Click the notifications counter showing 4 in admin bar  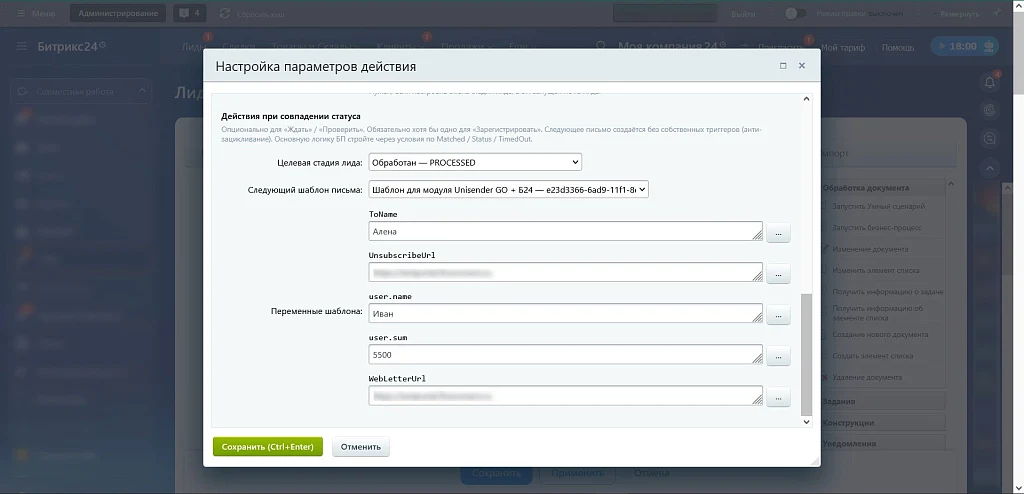tap(190, 13)
